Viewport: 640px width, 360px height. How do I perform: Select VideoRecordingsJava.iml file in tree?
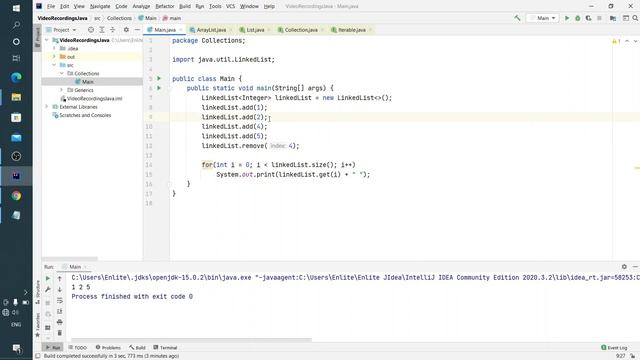[x=91, y=98]
